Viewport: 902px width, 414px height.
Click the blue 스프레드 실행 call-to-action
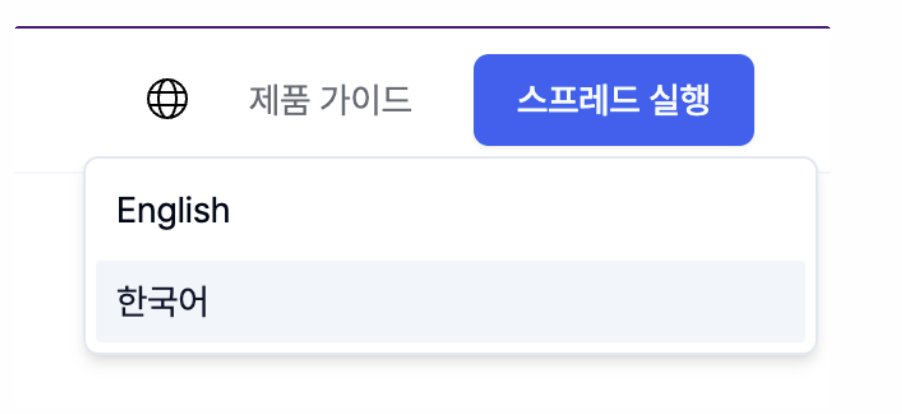point(614,100)
